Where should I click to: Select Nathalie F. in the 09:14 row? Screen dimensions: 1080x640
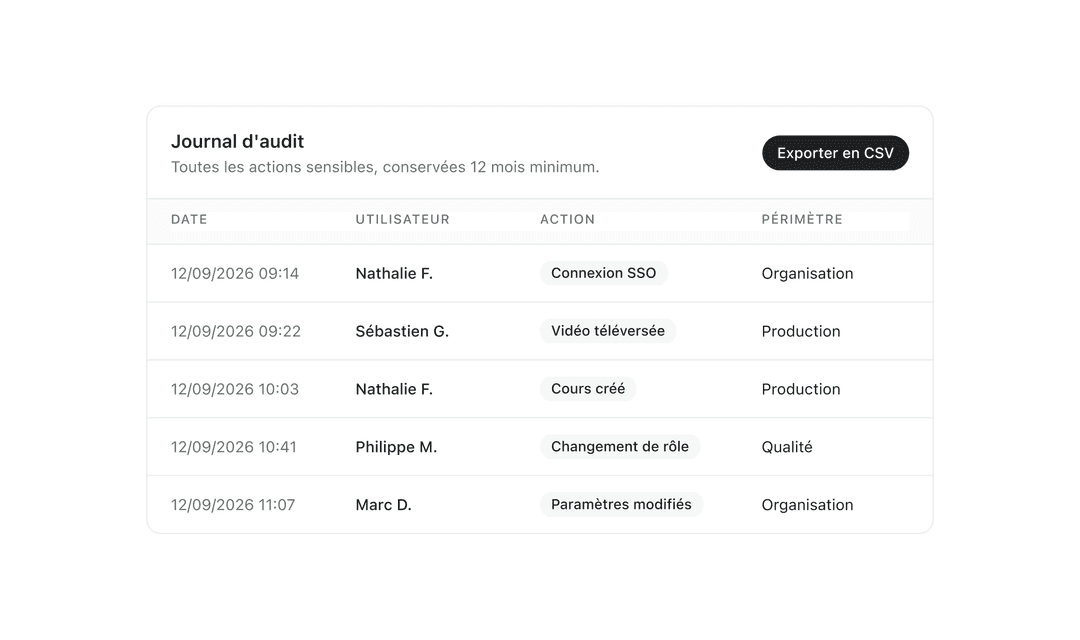[394, 273]
